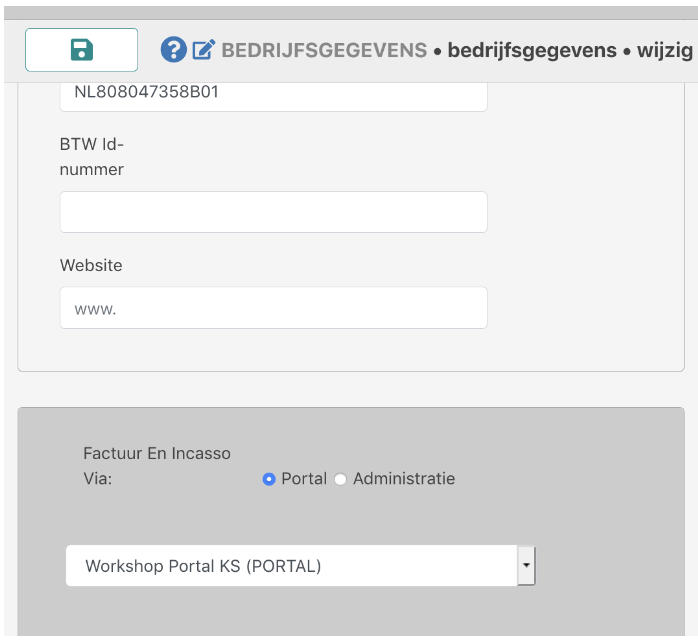Click the Factuur En Incasso Via label

156,466
